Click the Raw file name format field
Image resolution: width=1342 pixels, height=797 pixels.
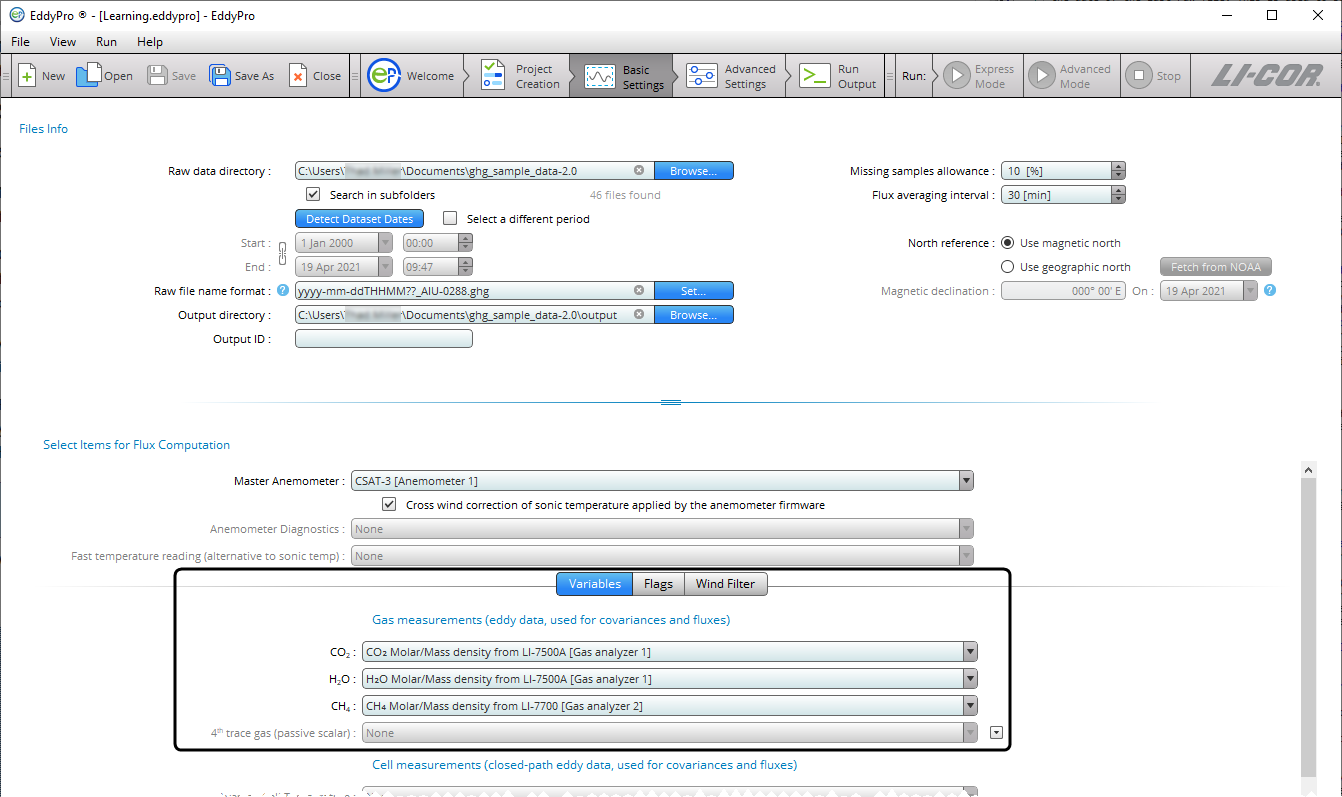point(474,291)
